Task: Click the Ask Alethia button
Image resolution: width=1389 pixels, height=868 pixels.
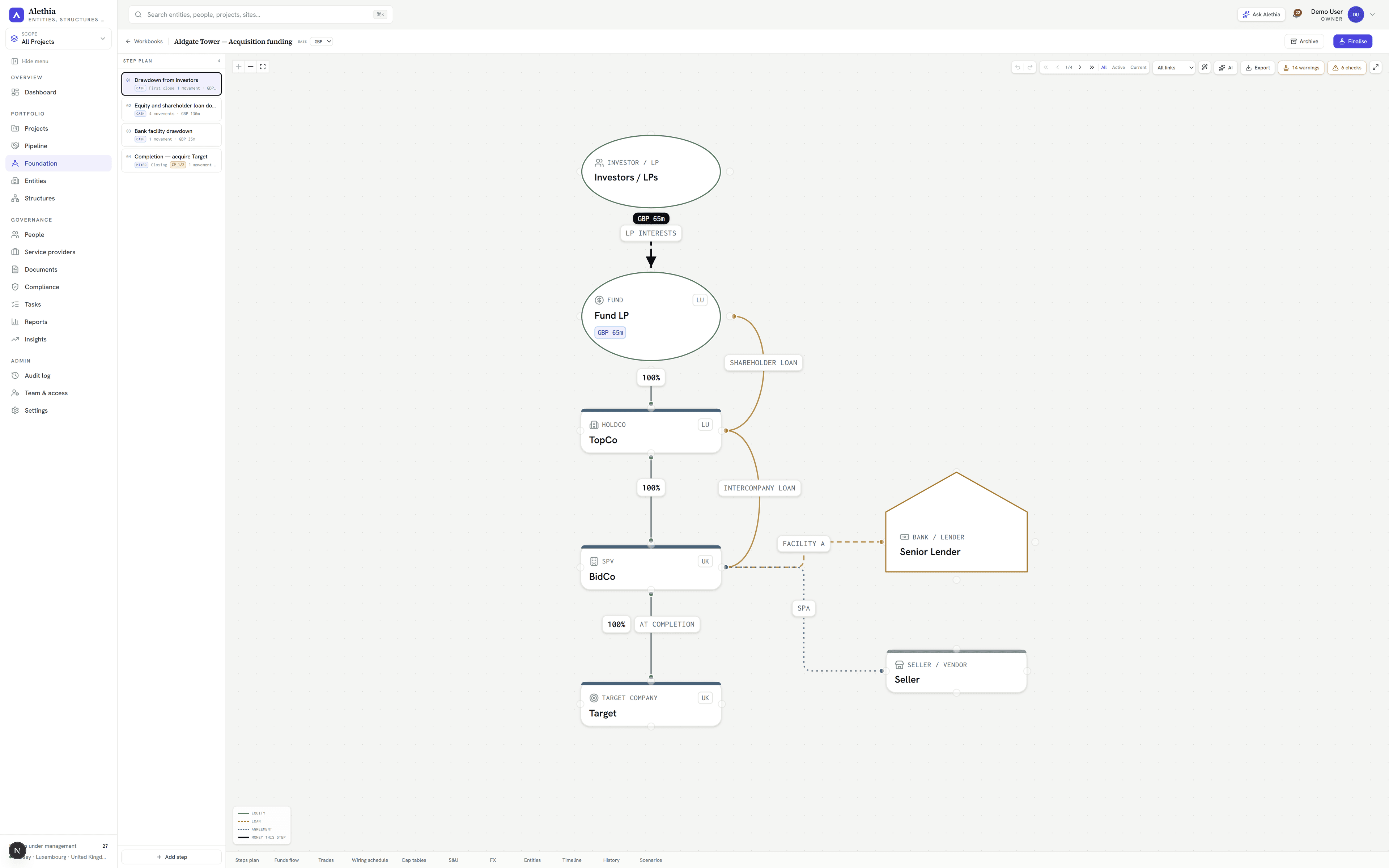Action: 1261,14
